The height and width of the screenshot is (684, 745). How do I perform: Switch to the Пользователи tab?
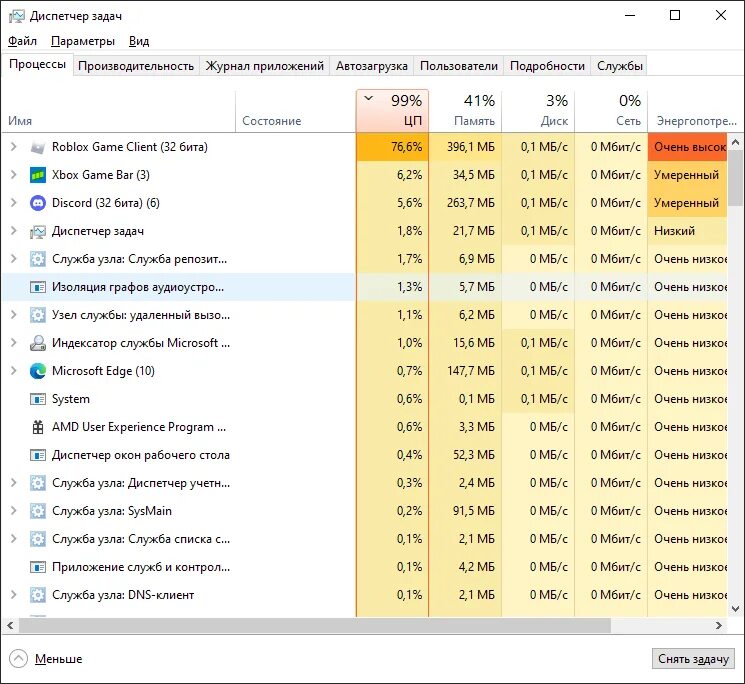pyautogui.click(x=458, y=66)
